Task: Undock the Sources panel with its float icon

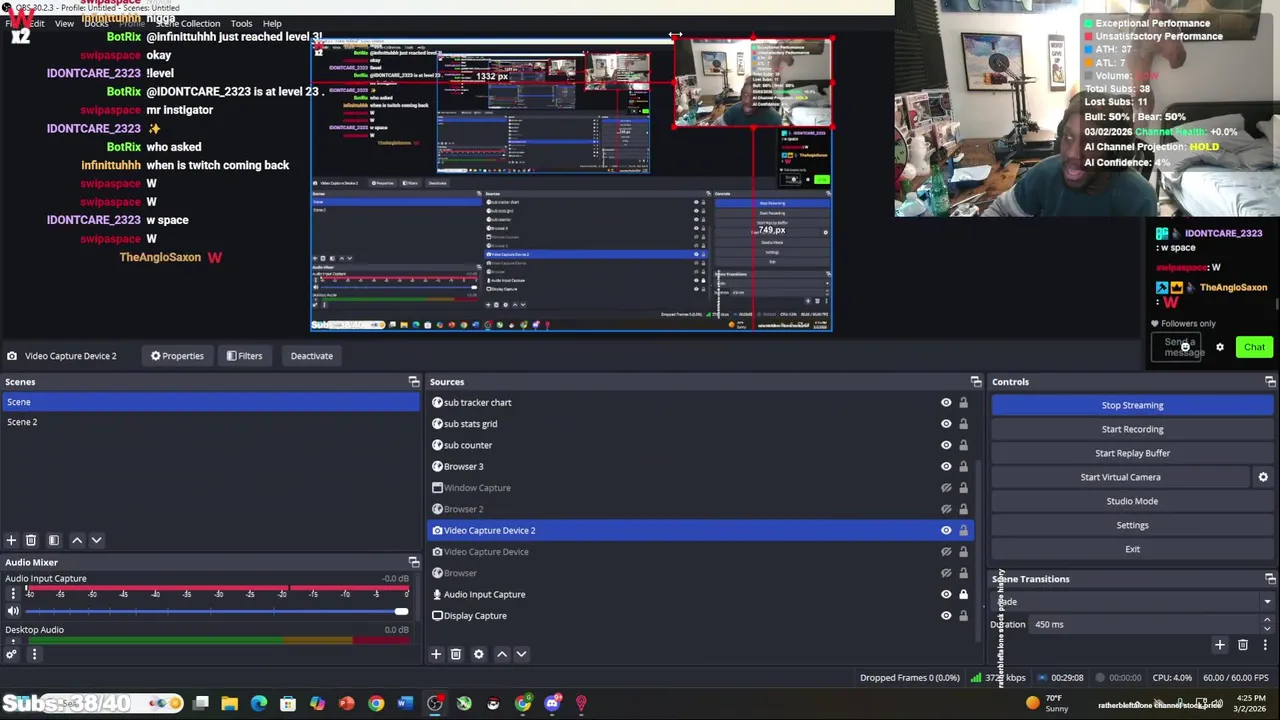Action: 976,382
